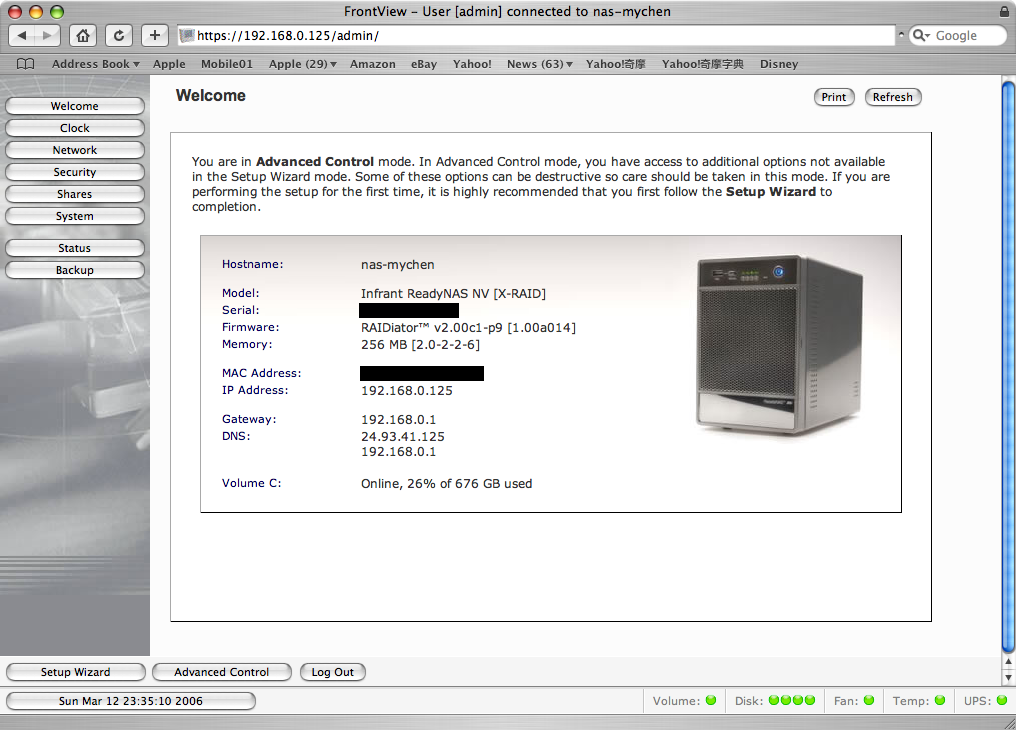Click the memory value 256 MB
Image resolution: width=1016 pixels, height=730 pixels.
pos(421,345)
